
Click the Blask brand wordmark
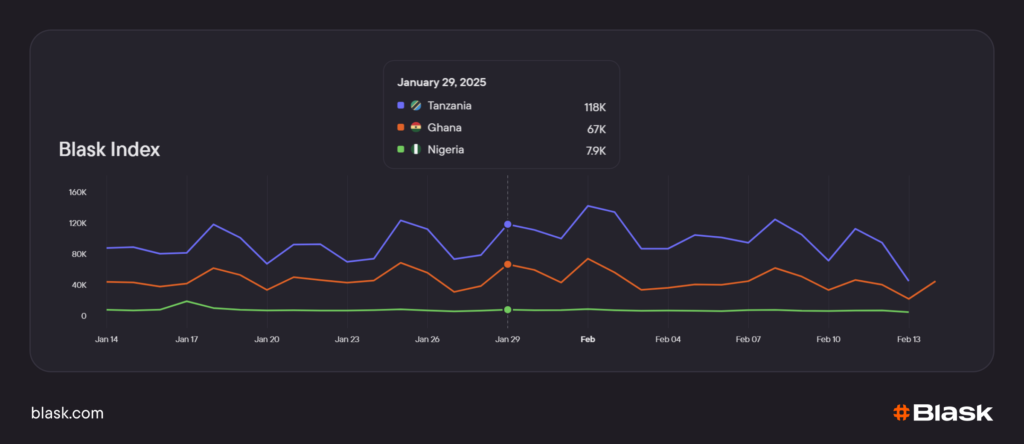click(952, 412)
